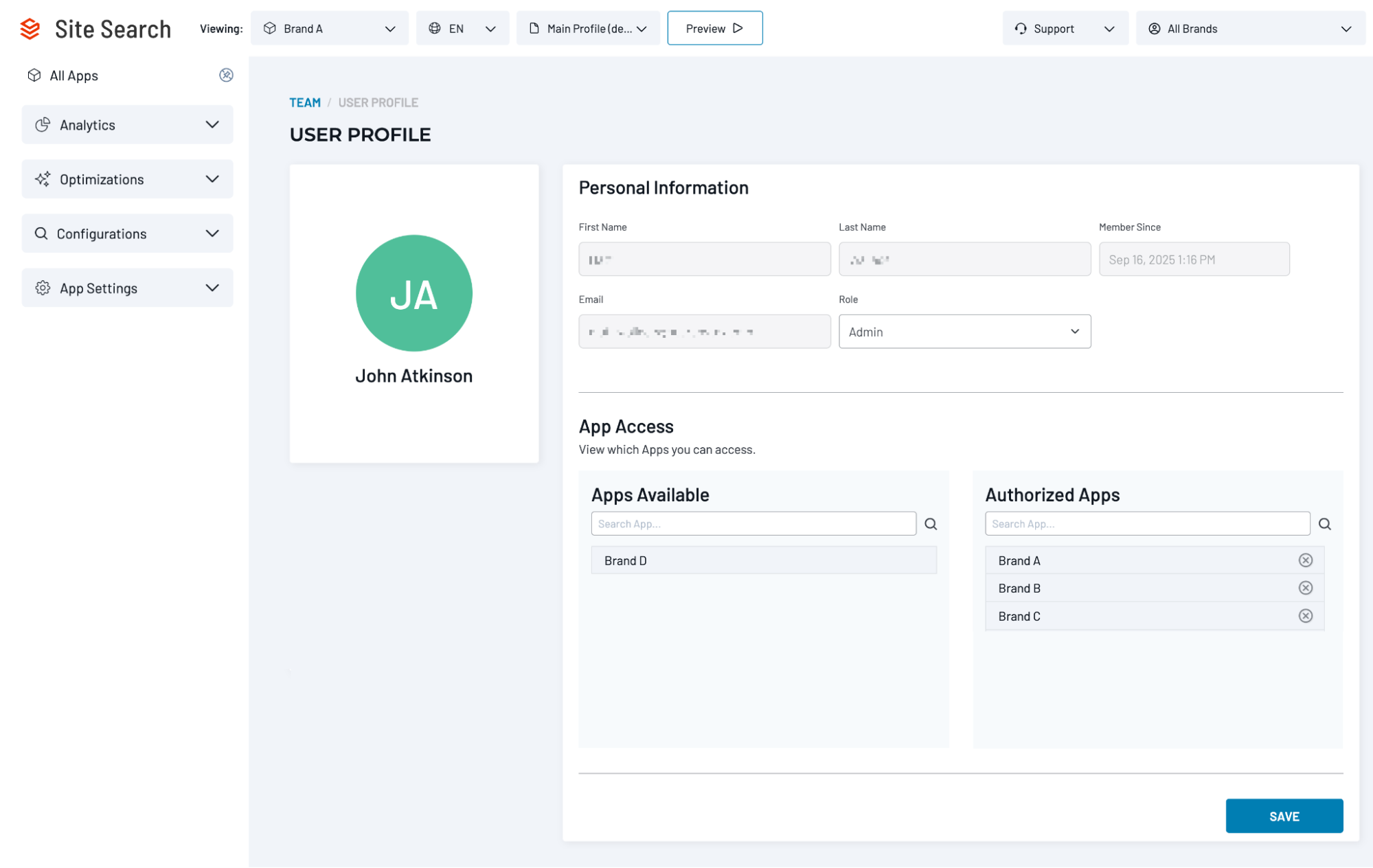The image size is (1373, 868).
Task: Click the Optimizations sparkle icon
Action: click(43, 179)
